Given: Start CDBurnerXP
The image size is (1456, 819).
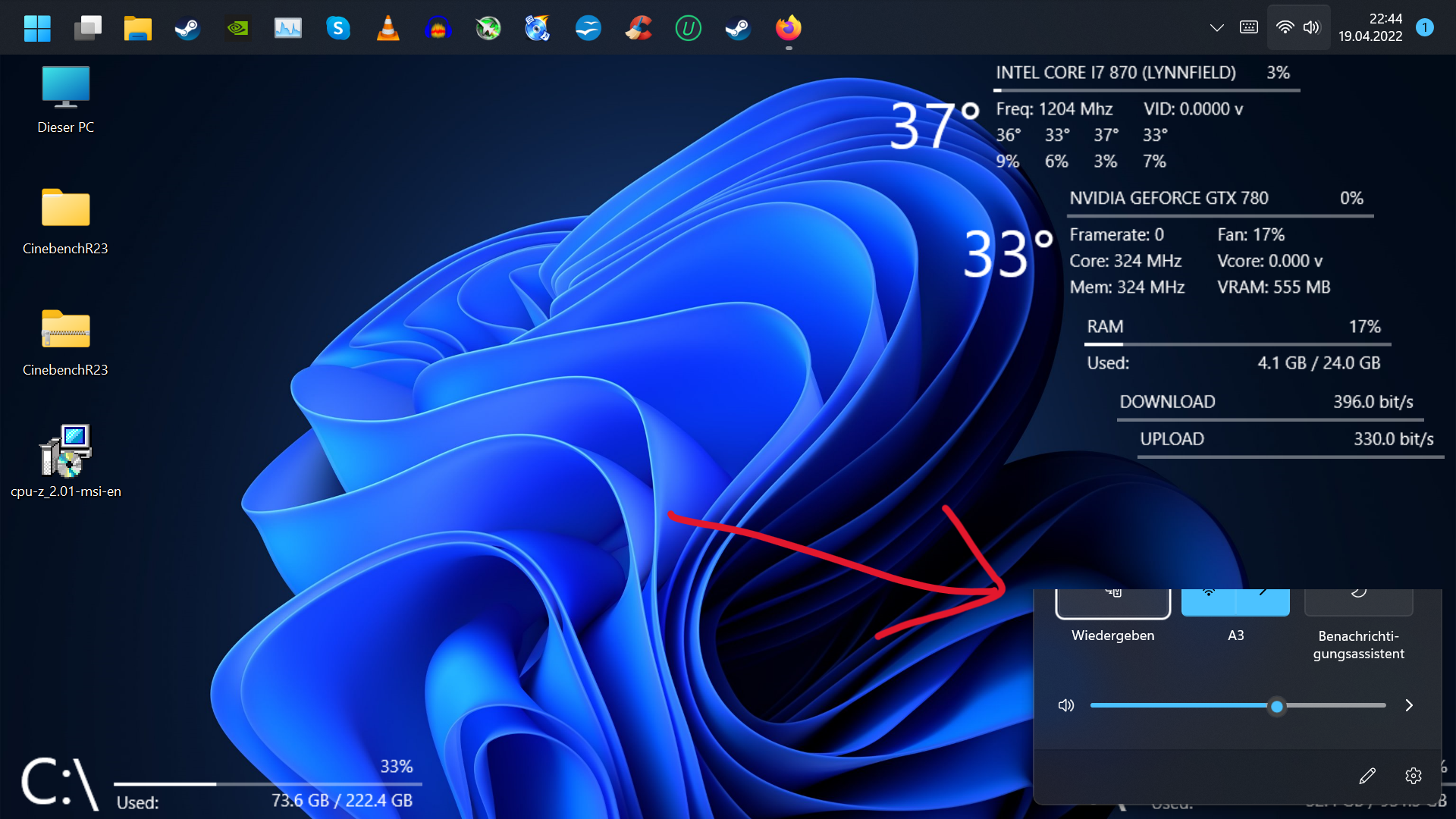Looking at the screenshot, I should point(538,29).
